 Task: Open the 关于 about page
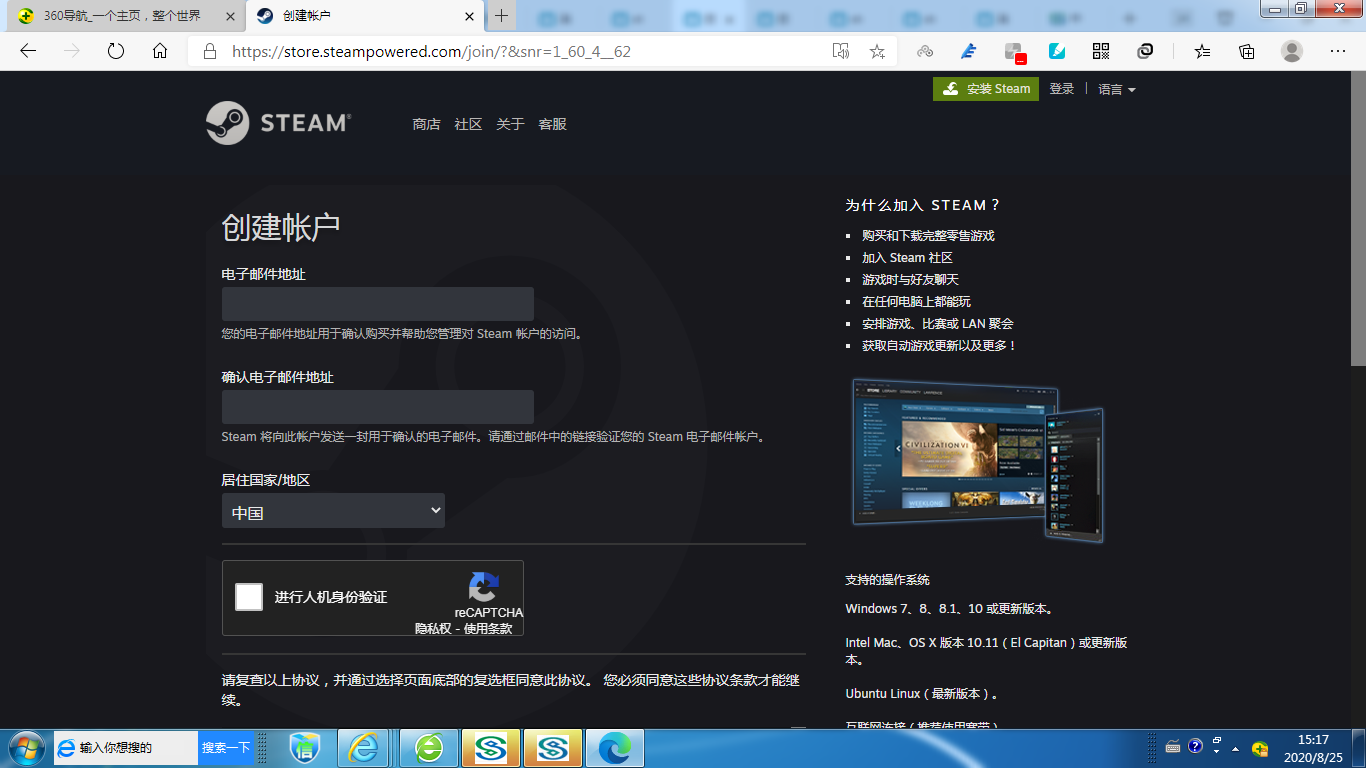tap(510, 124)
